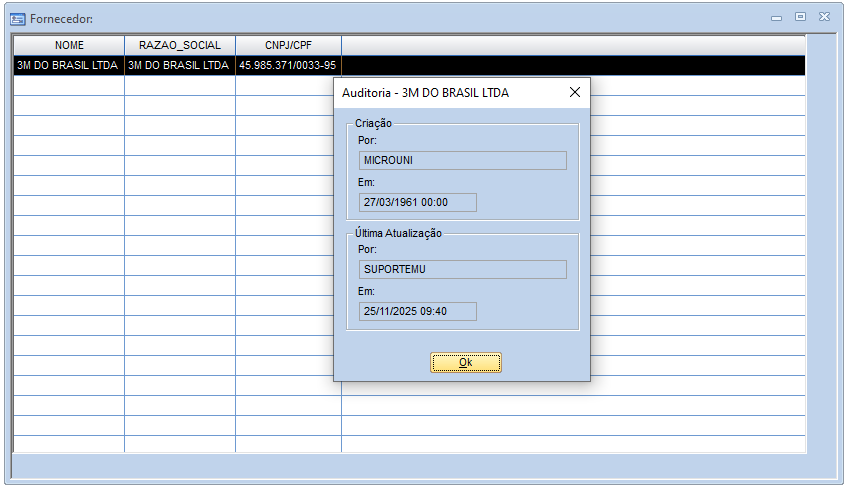Click the CNPJ/CPF column header
This screenshot has width=848, height=488.
288,45
